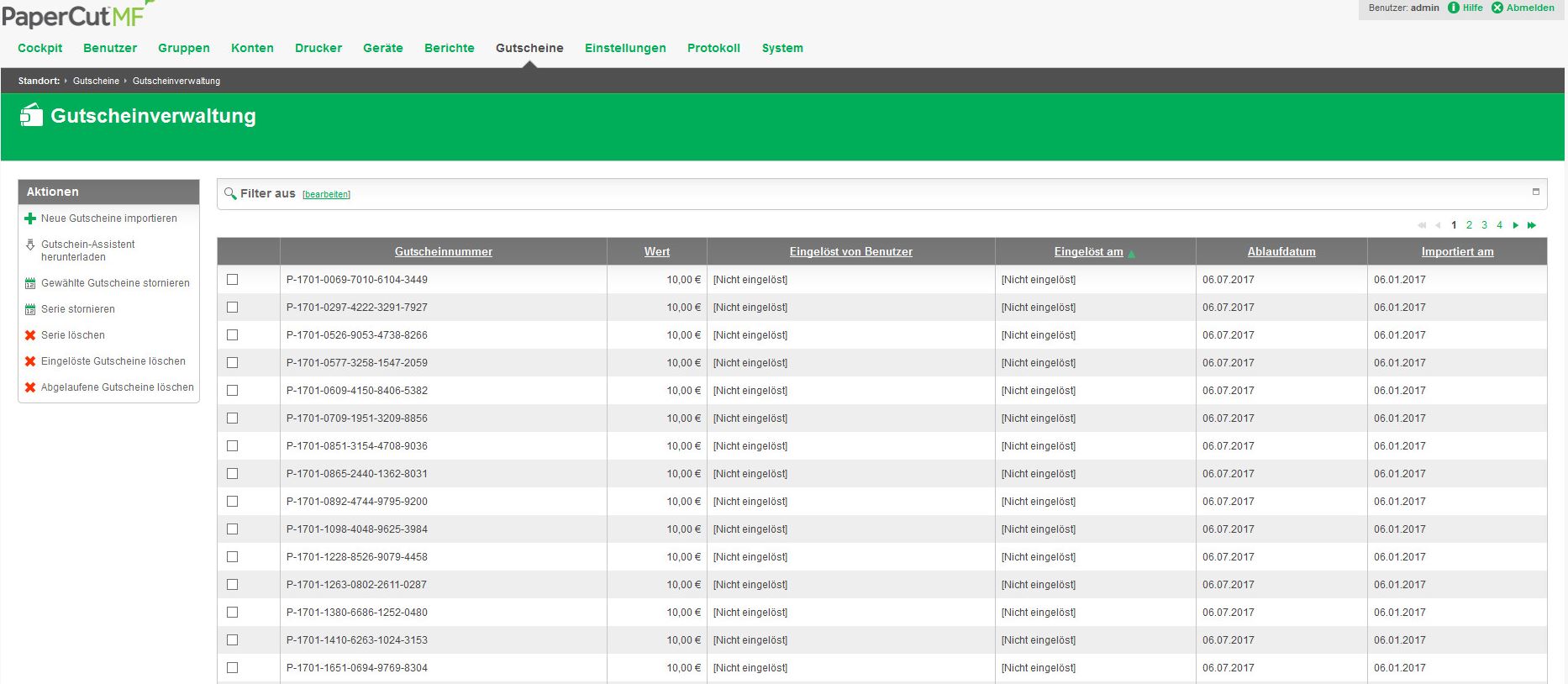Collapse the filter panel using corner icon
The width and height of the screenshot is (1568, 684).
pos(1536,192)
